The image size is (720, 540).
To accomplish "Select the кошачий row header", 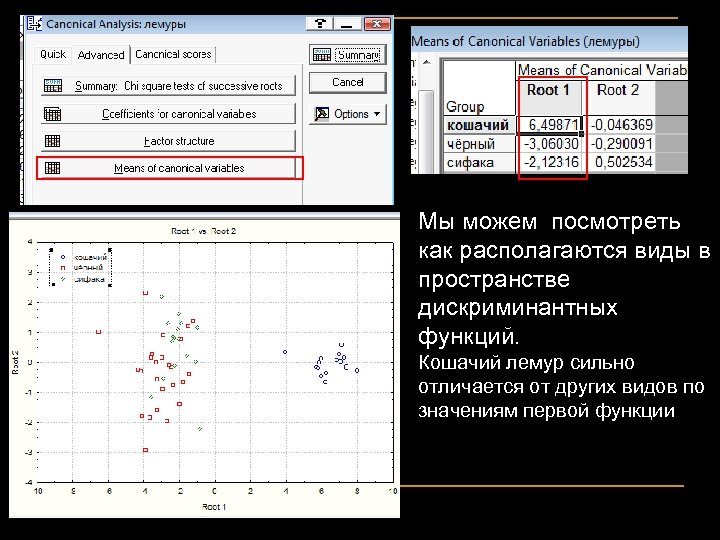I will (x=478, y=125).
